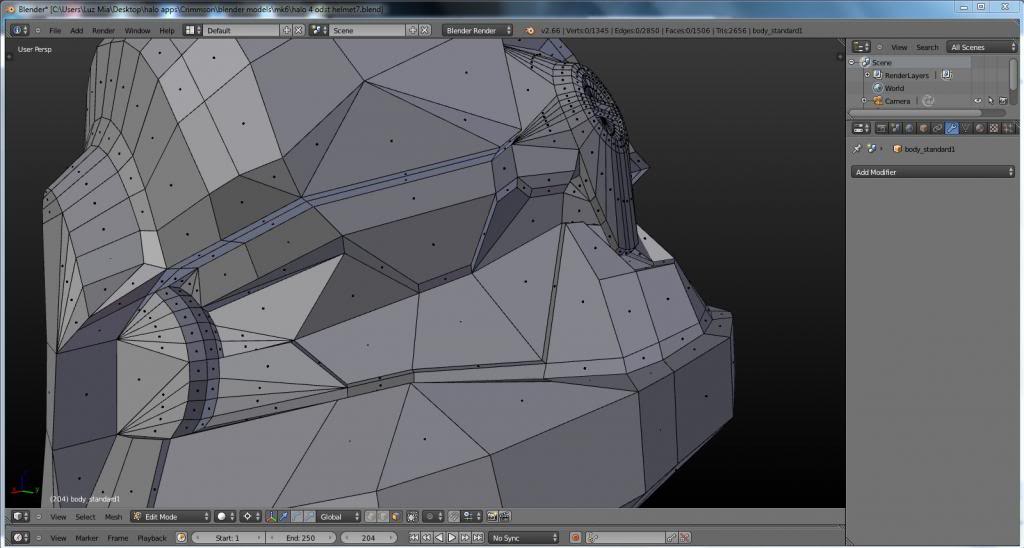The image size is (1024, 548).
Task: Click the Start: 1 frame field
Action: coord(228,538)
